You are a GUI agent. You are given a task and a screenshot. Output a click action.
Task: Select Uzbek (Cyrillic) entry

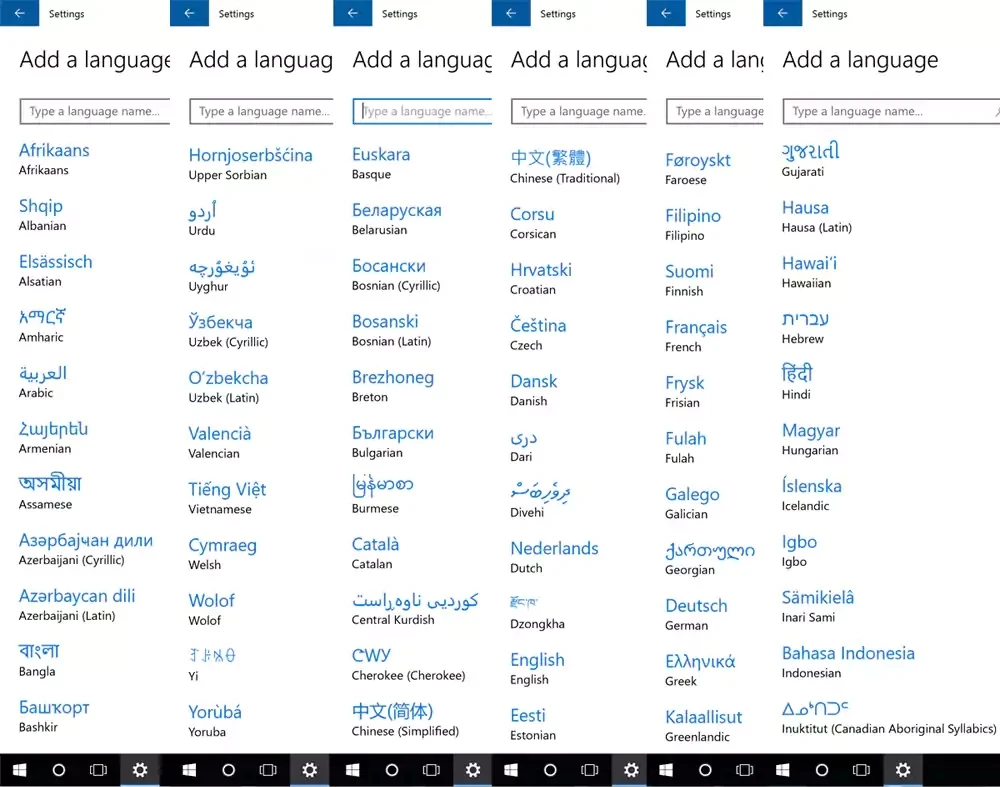[x=228, y=331]
